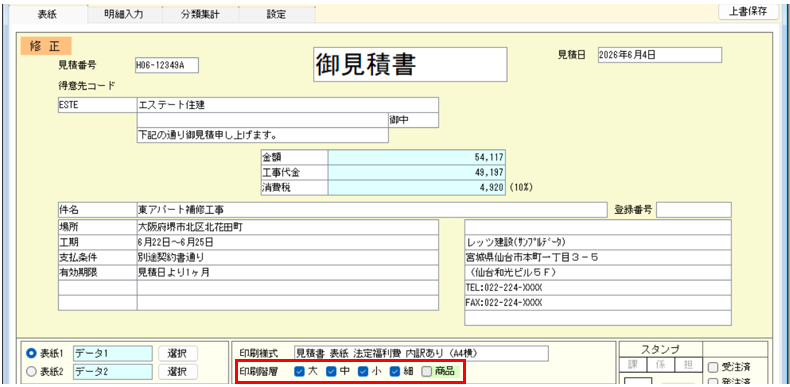
Task: Click the 場所 label cell
Action: click(x=97, y=227)
